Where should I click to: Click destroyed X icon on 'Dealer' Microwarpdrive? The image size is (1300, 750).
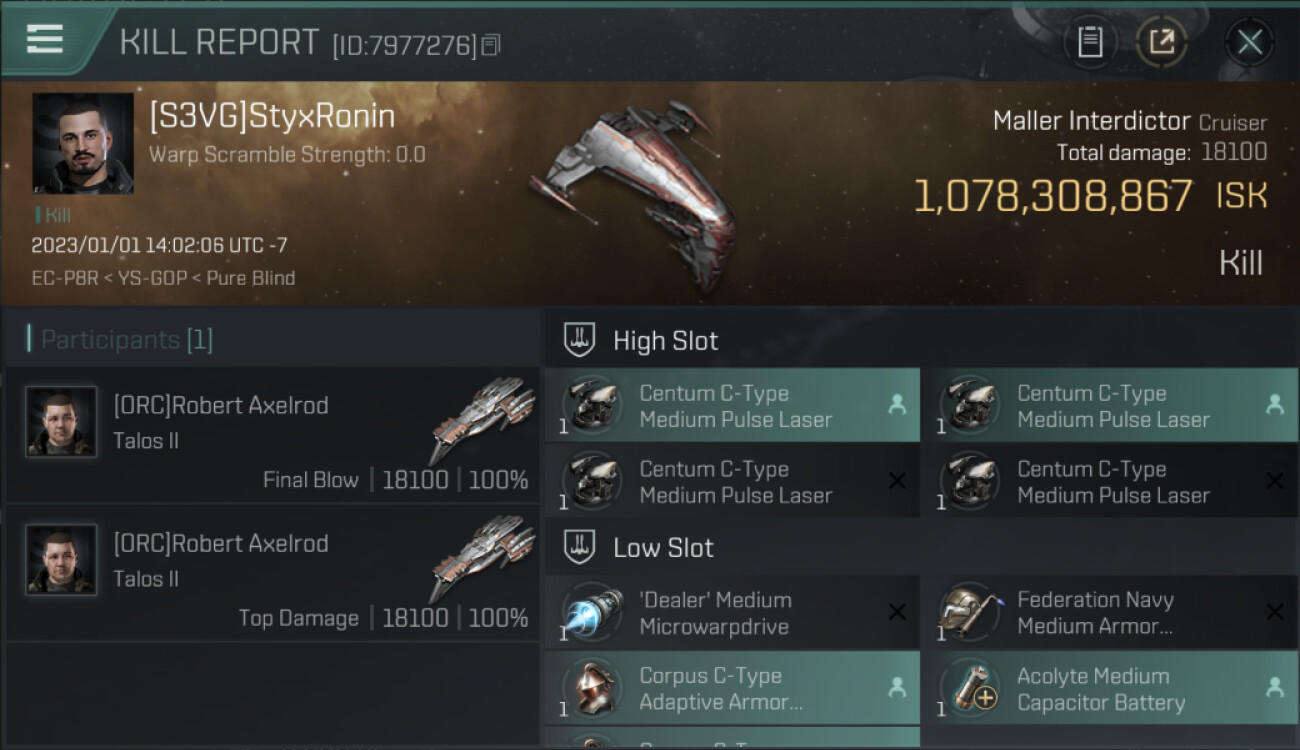897,613
